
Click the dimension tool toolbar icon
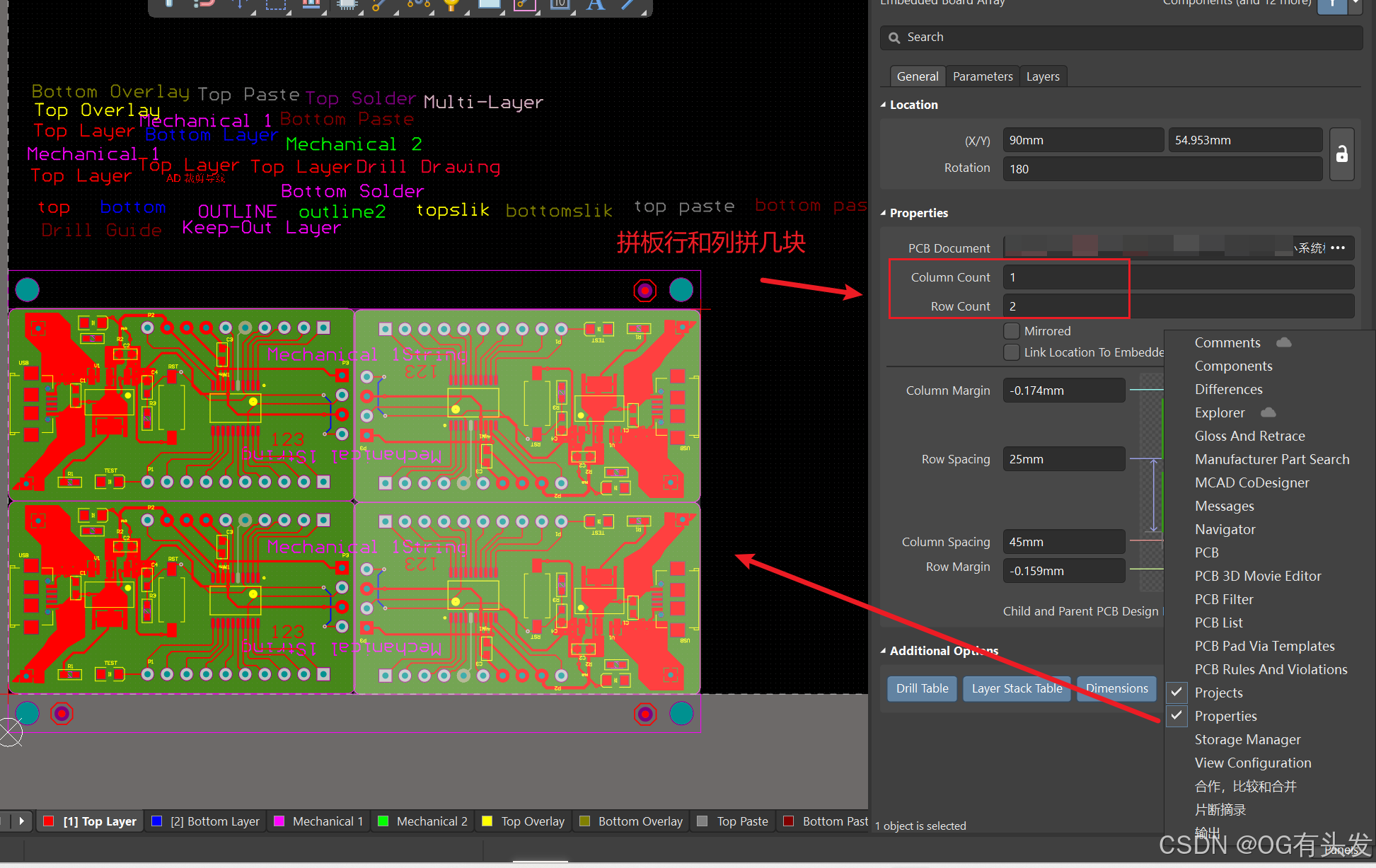[x=560, y=4]
